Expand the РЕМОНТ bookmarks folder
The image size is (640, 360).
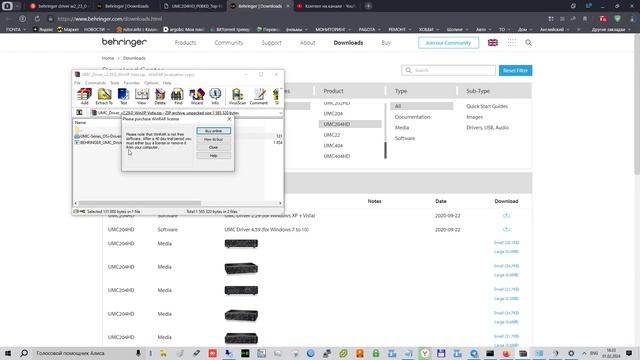[399, 29]
